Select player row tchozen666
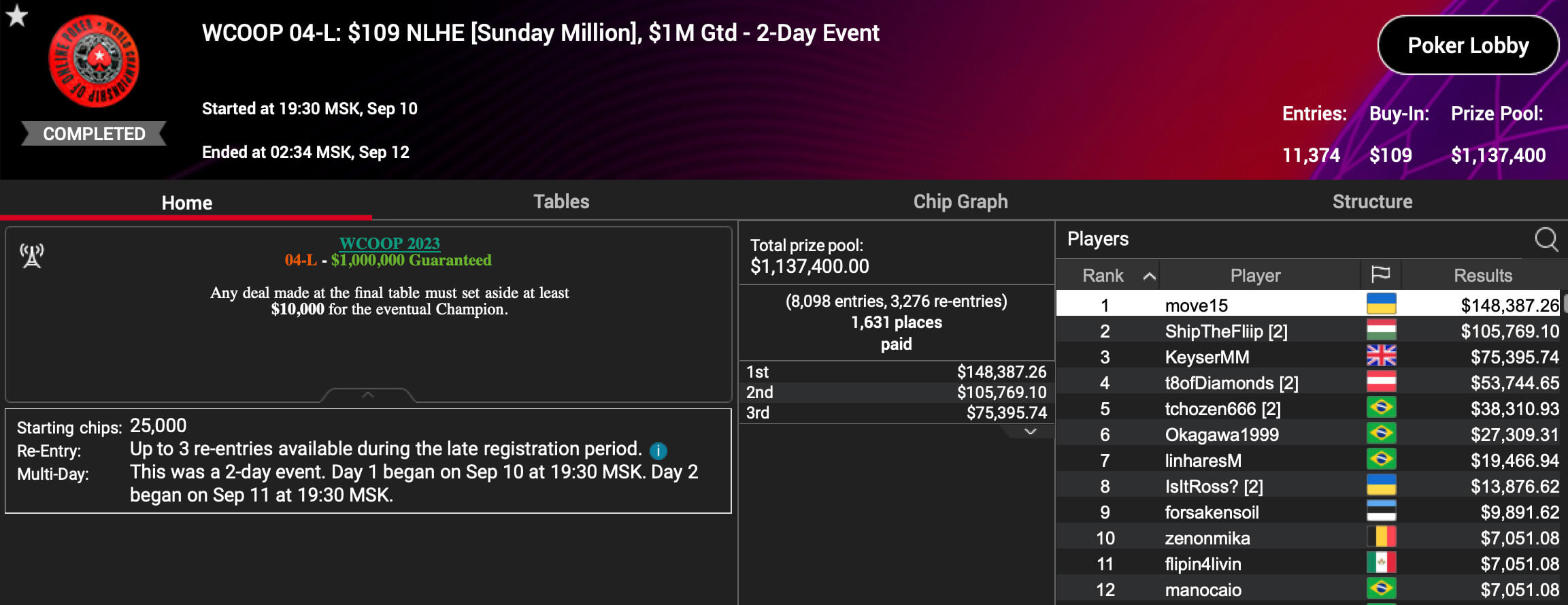Viewport: 1568px width, 605px height. (x=1222, y=409)
